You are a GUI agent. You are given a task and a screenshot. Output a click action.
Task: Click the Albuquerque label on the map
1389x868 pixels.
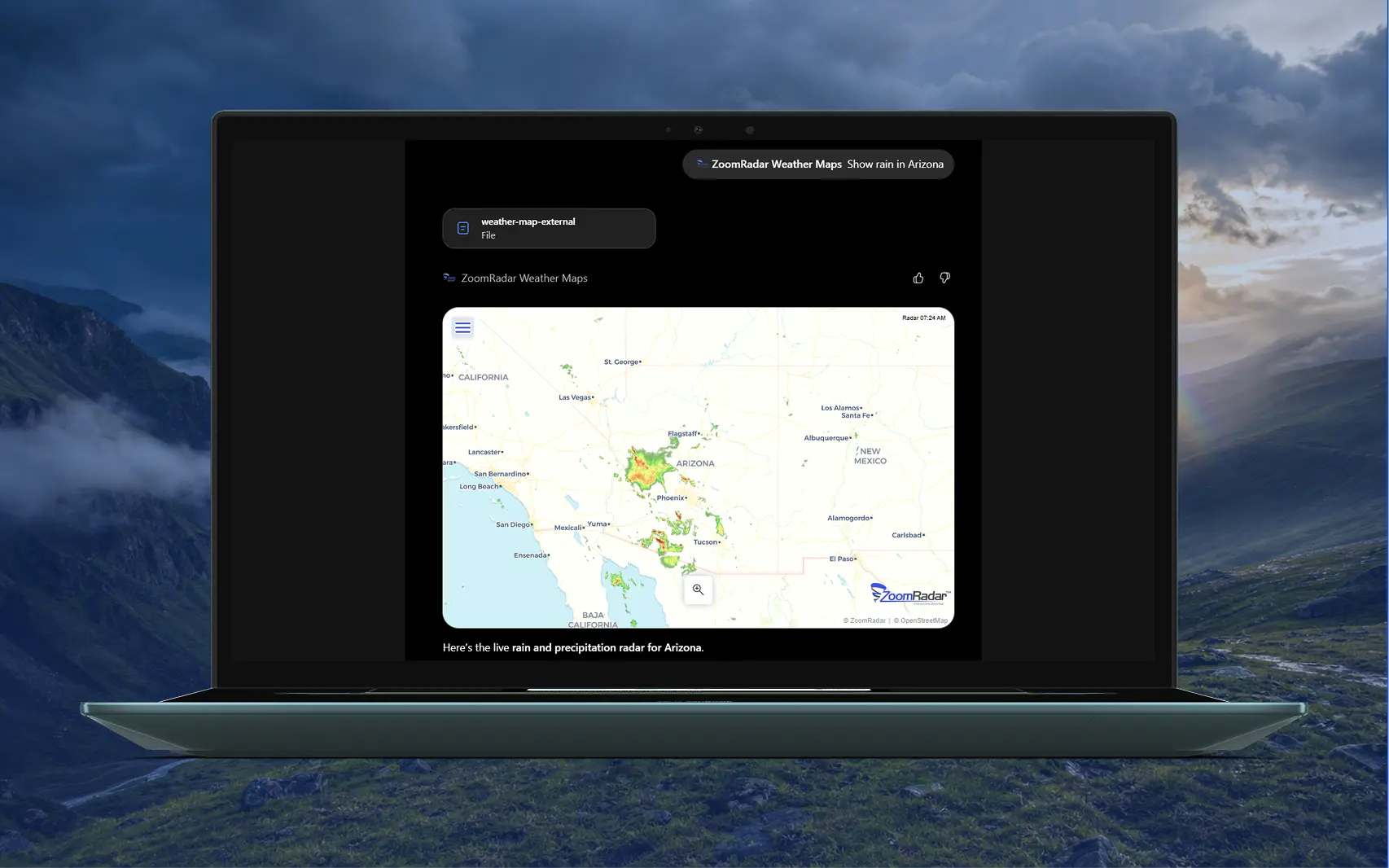tap(826, 438)
